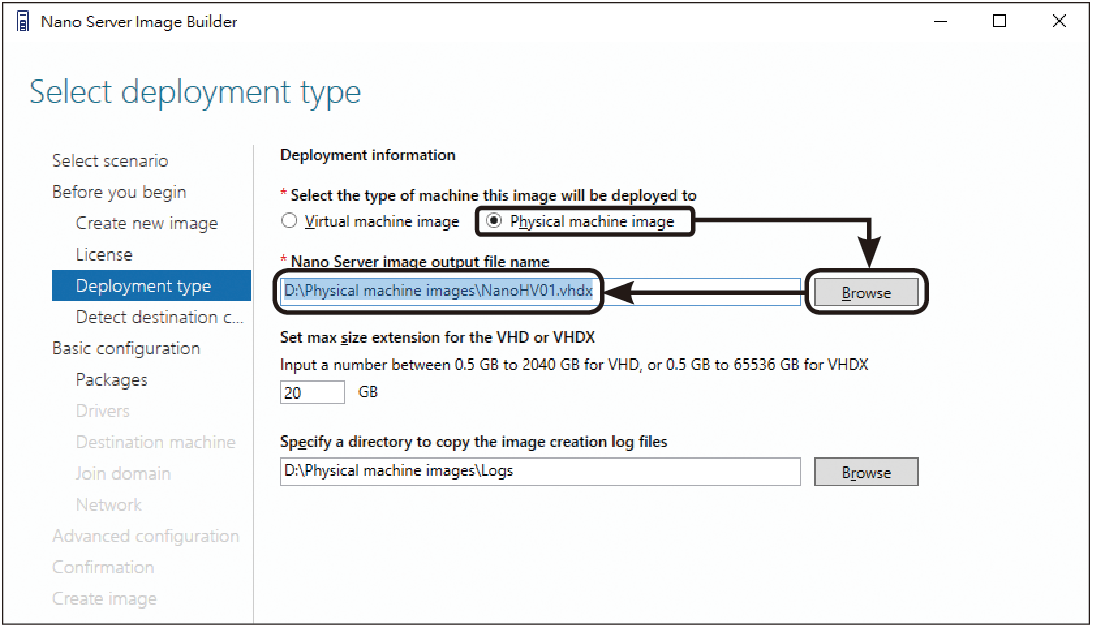Minimize the Nano Server Image Builder window

tap(940, 21)
